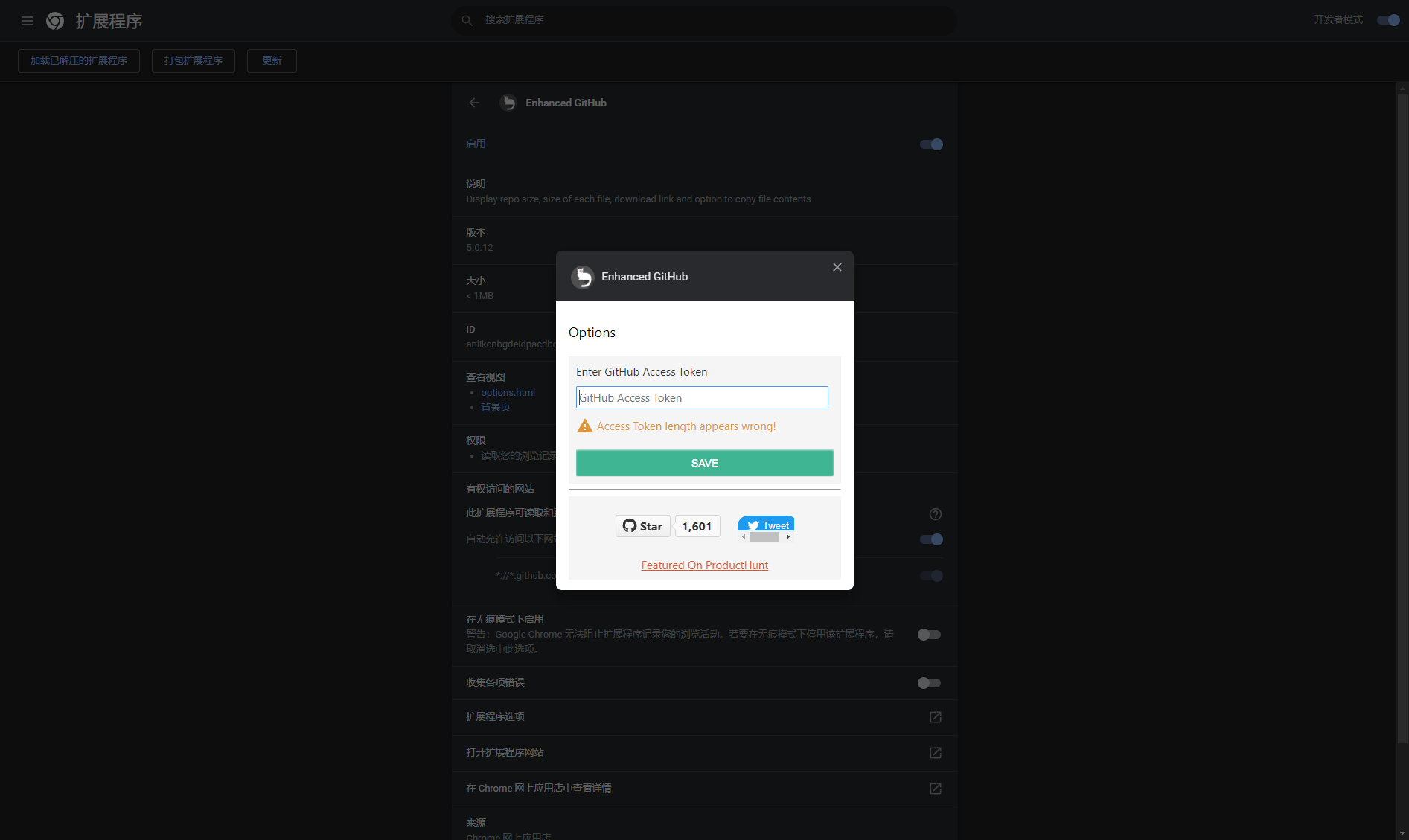Click the left arrow of Tweet scrollbar
The height and width of the screenshot is (840, 1409).
pos(744,536)
